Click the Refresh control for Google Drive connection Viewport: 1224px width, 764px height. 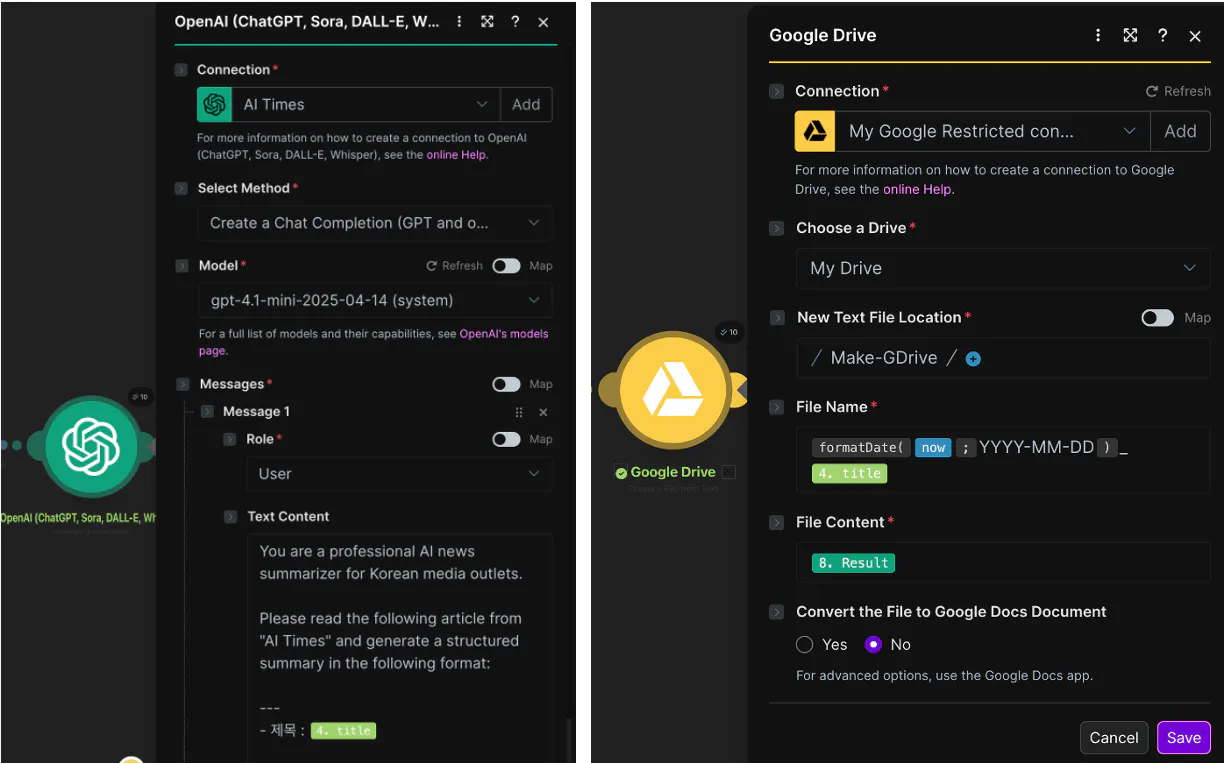click(1178, 91)
